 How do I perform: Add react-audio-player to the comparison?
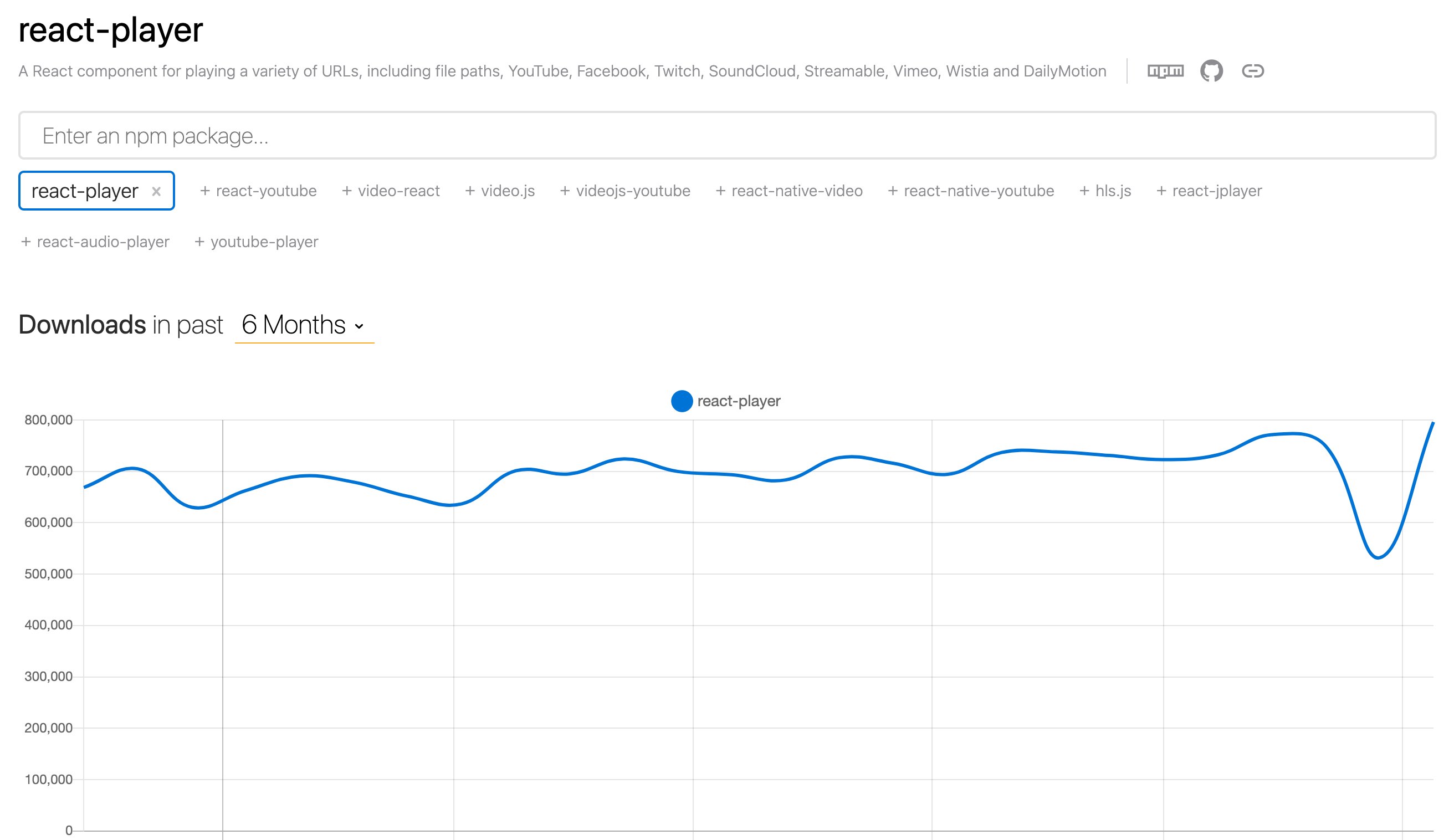point(95,242)
